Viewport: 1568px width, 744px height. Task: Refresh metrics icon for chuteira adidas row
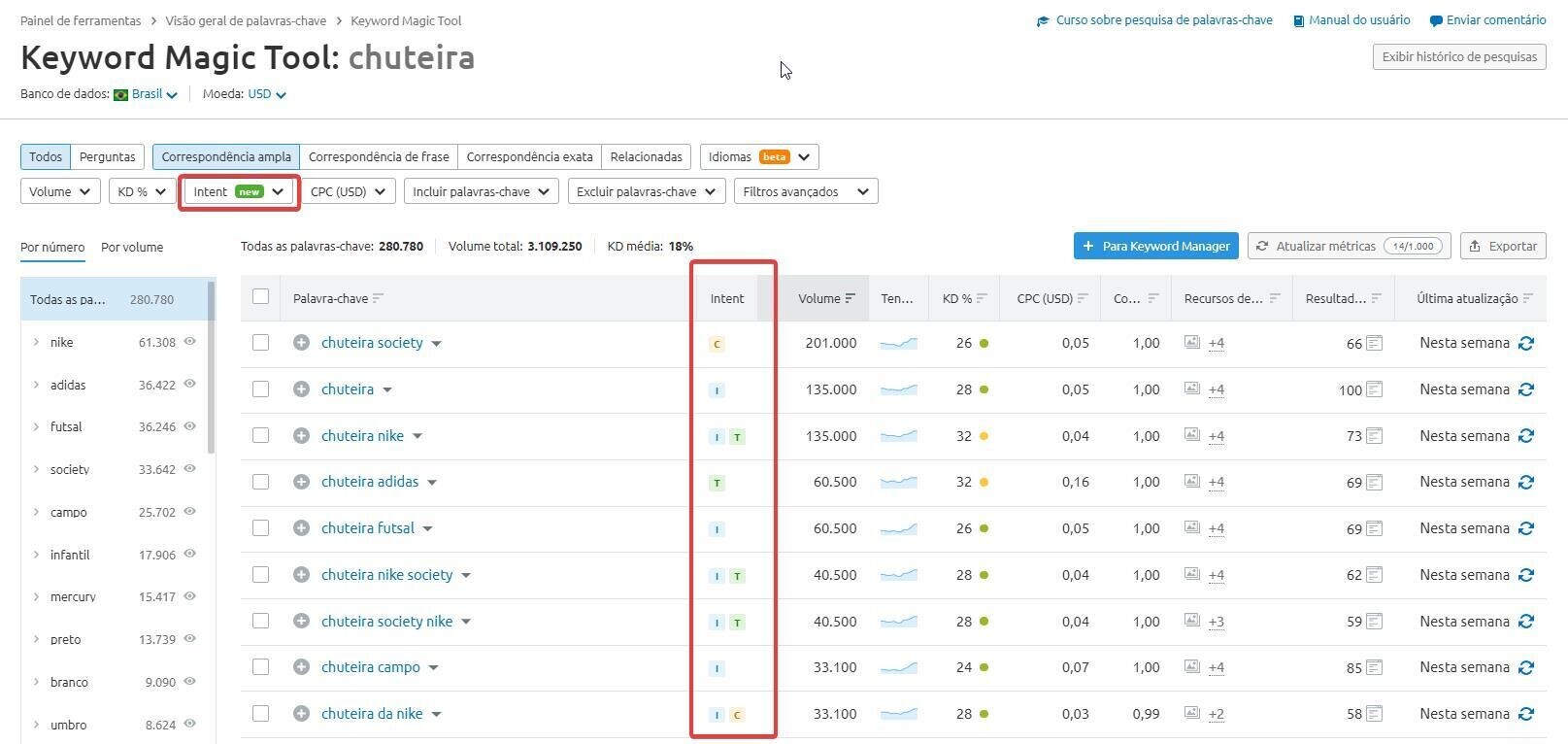point(1525,482)
